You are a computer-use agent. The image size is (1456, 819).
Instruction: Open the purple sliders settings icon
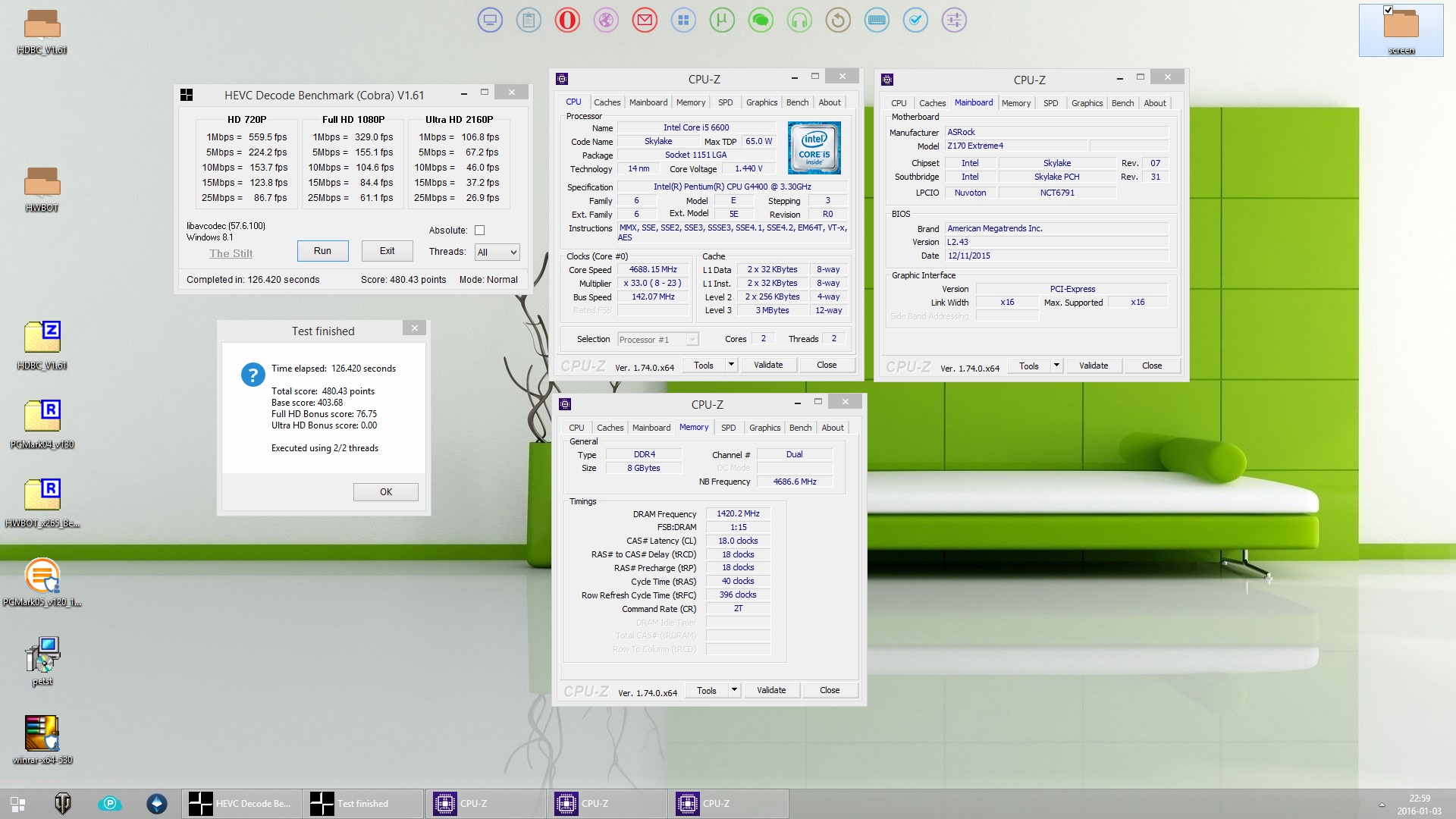[954, 20]
